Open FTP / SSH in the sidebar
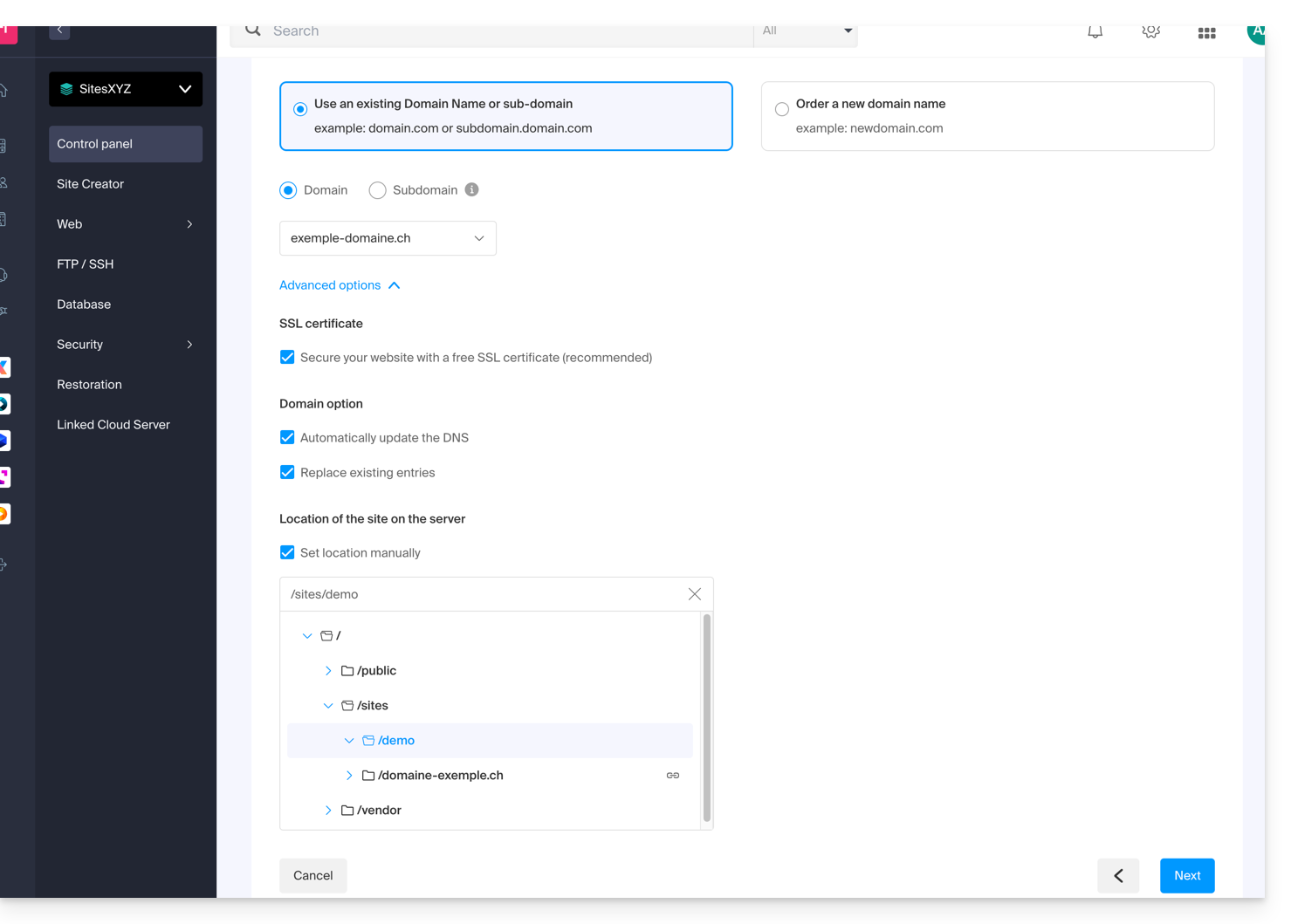The height and width of the screenshot is (924, 1291). tap(86, 264)
